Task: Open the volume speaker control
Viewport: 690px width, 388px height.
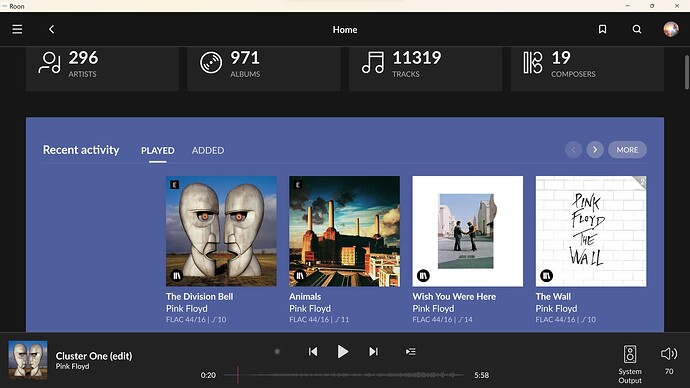Action: (669, 354)
